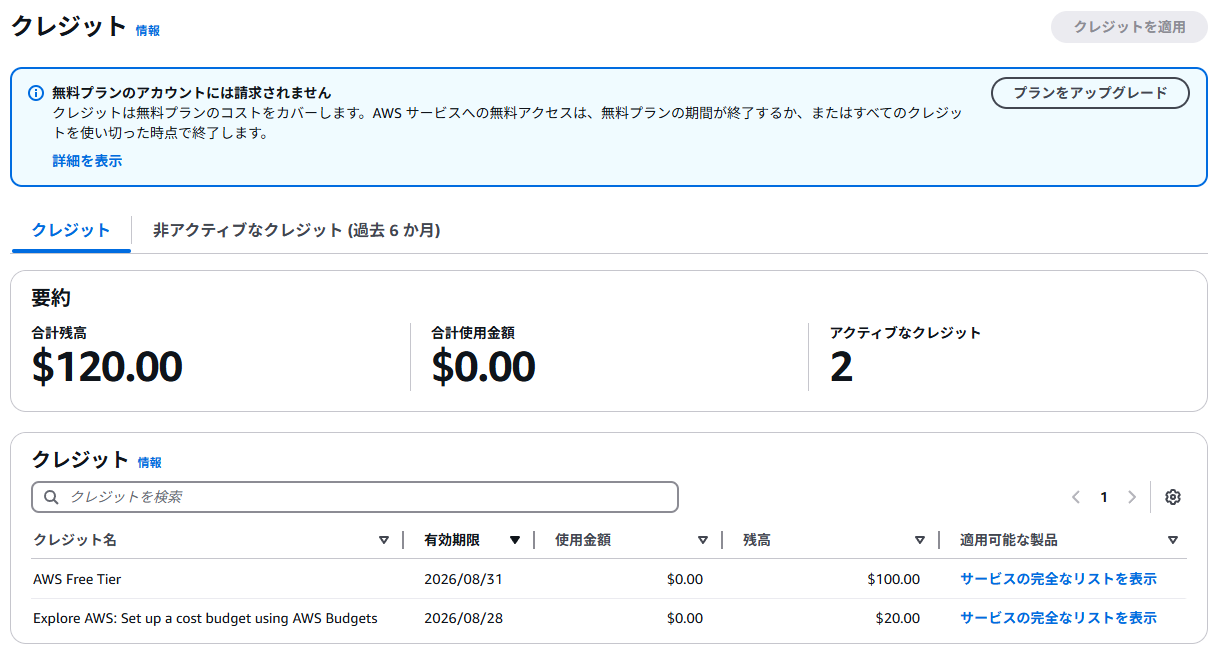Viewport: 1213px width, 660px height.
Task: Switch to the クレジット tab
Action: point(71,230)
